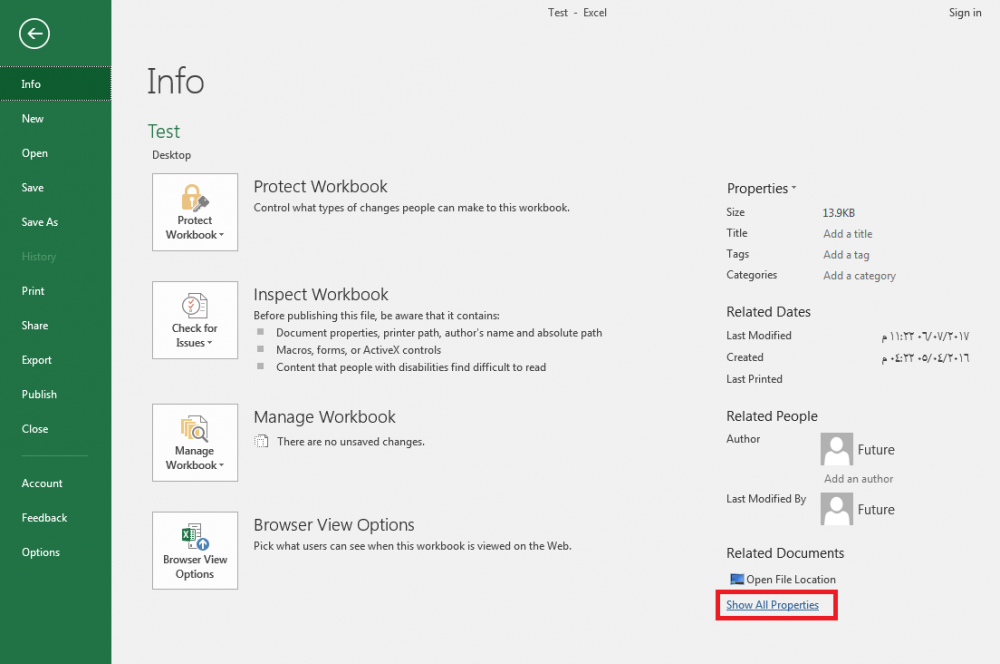1000x664 pixels.
Task: Click Sign in at the top right
Action: tap(965, 13)
